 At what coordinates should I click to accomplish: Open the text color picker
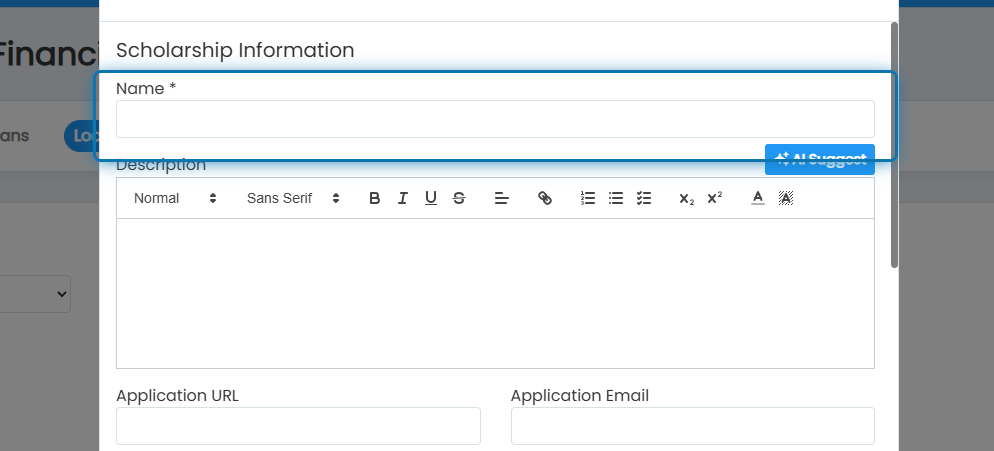click(x=758, y=199)
